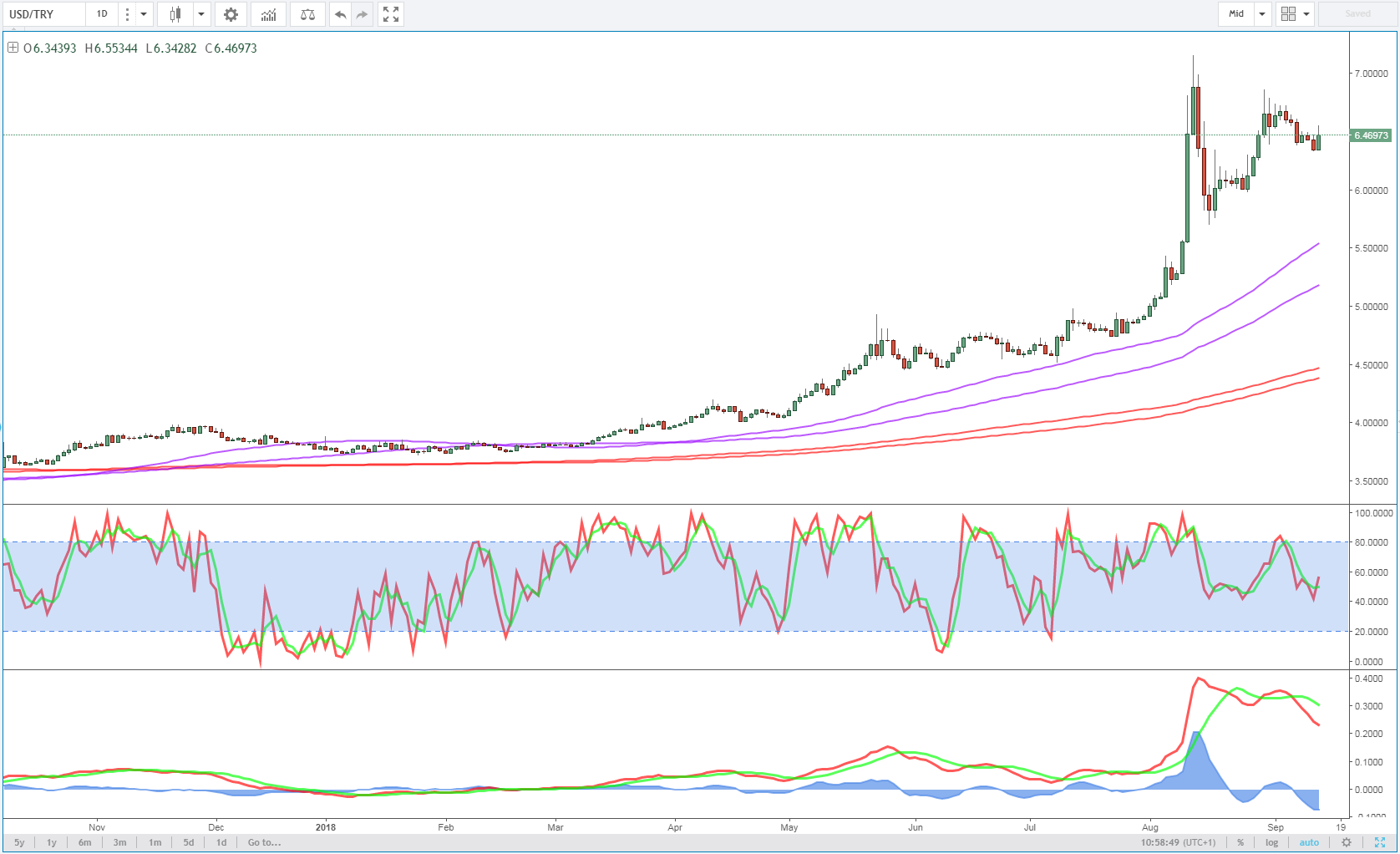This screenshot has width=1400, height=854.
Task: Click the Sep date axis label
Action: (x=1276, y=827)
